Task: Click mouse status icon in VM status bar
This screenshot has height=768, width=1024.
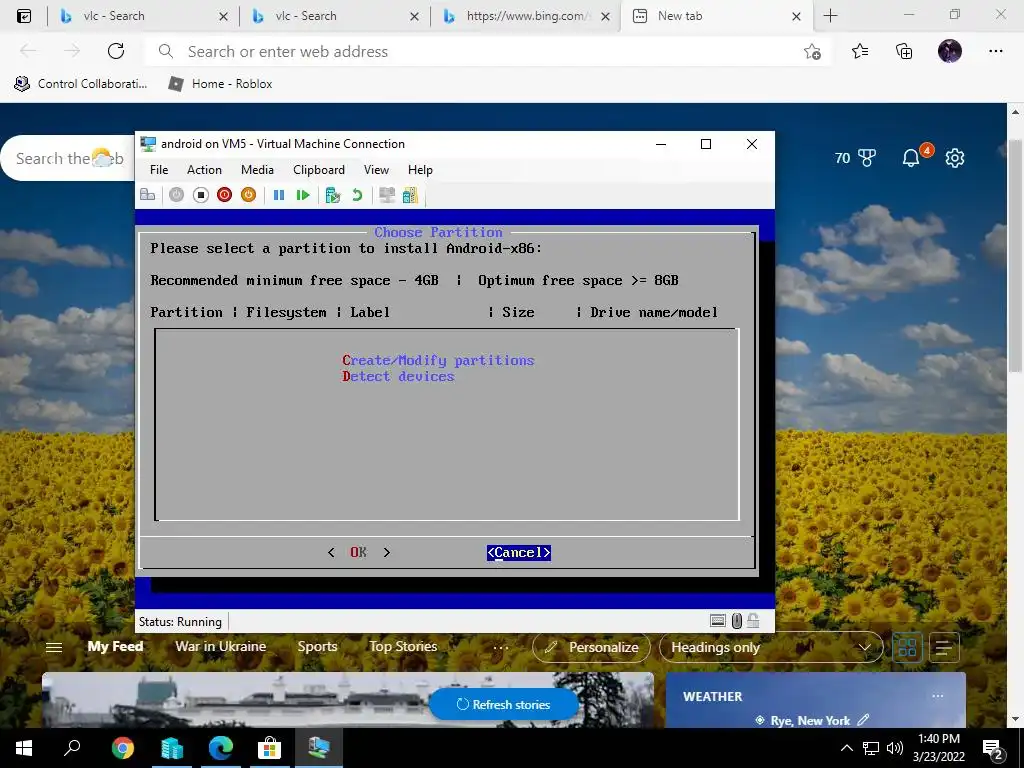Action: (x=737, y=621)
